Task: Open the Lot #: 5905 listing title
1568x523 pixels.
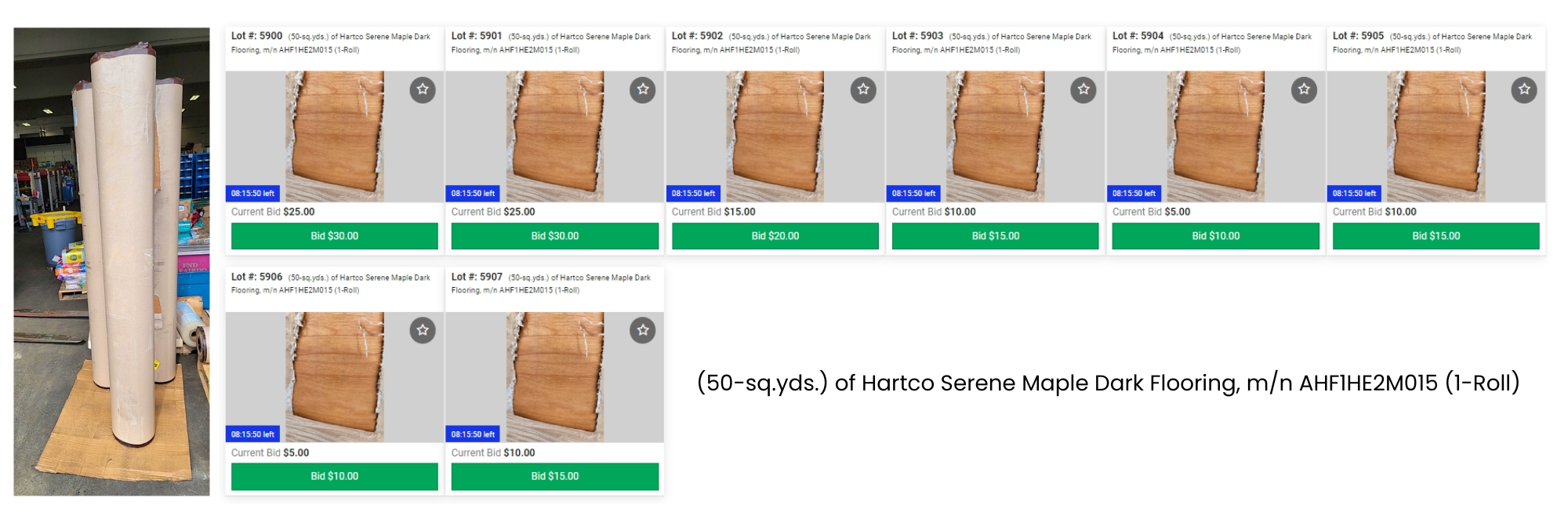Action: click(1432, 42)
